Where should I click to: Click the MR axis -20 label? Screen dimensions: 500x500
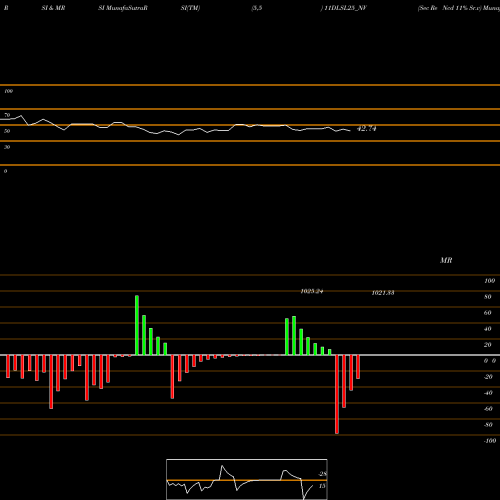pos(488,377)
